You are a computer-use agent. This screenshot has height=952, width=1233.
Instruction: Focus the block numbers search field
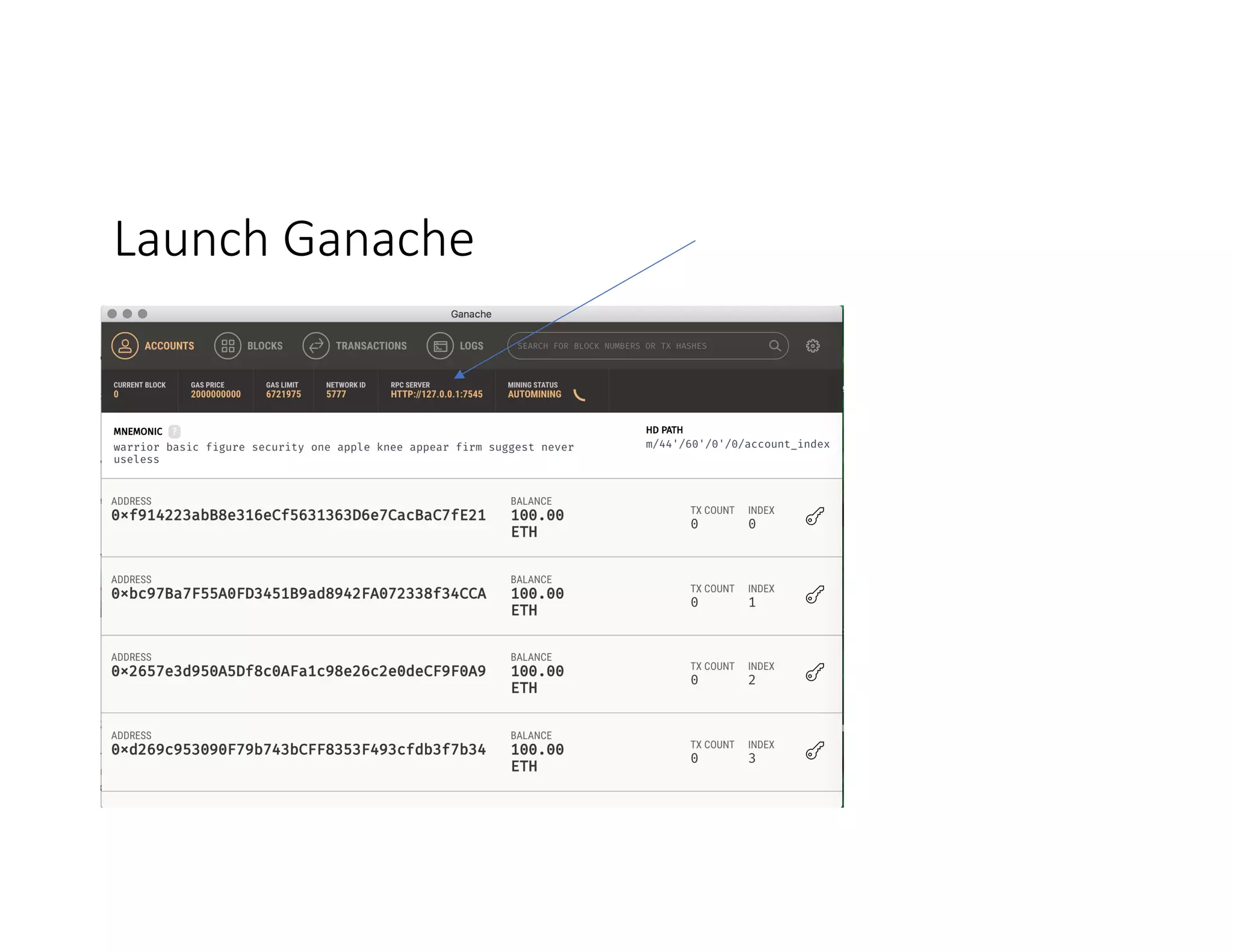coord(648,346)
